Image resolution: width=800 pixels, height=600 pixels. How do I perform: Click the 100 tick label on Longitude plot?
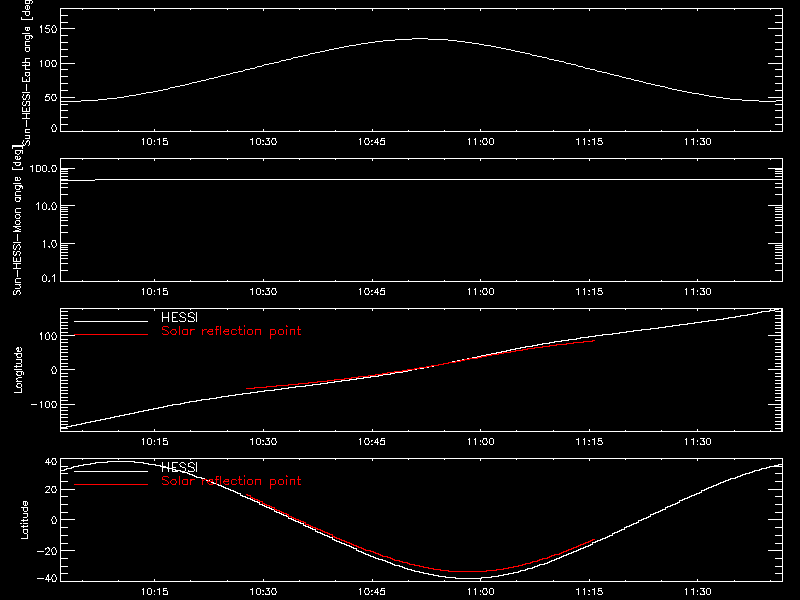[48, 336]
